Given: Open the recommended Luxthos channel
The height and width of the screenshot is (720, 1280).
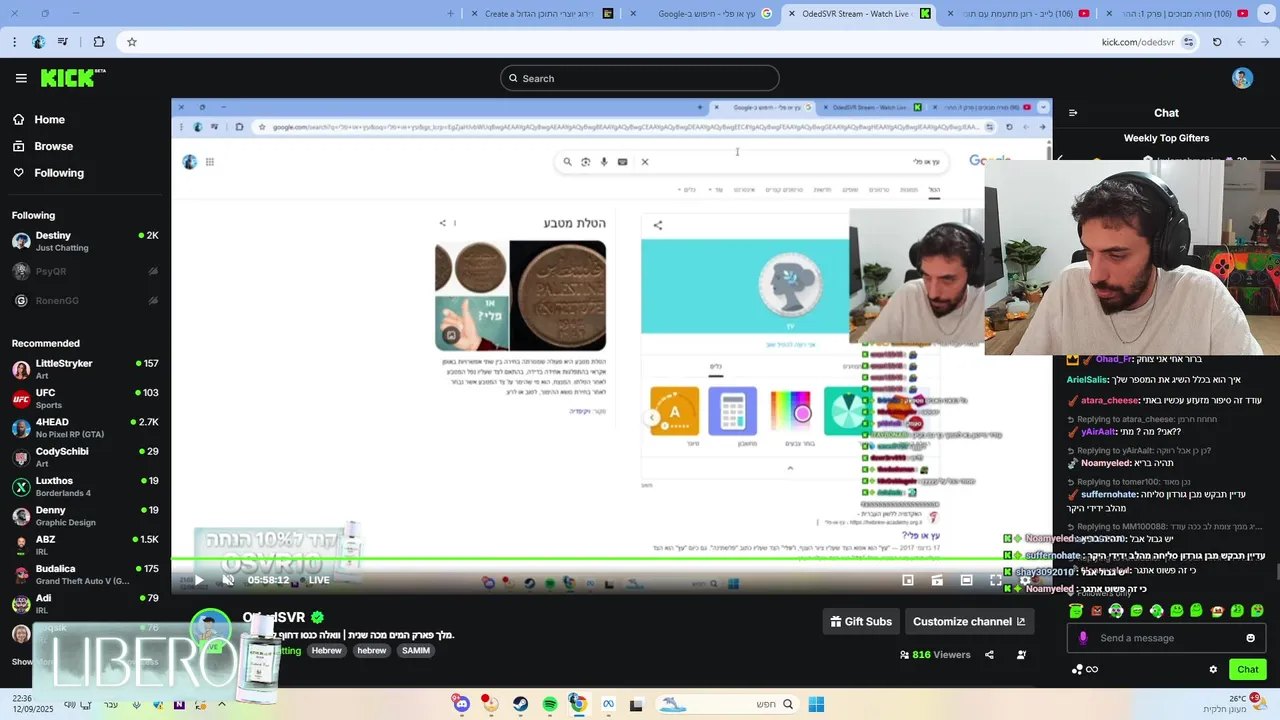Looking at the screenshot, I should (85, 486).
